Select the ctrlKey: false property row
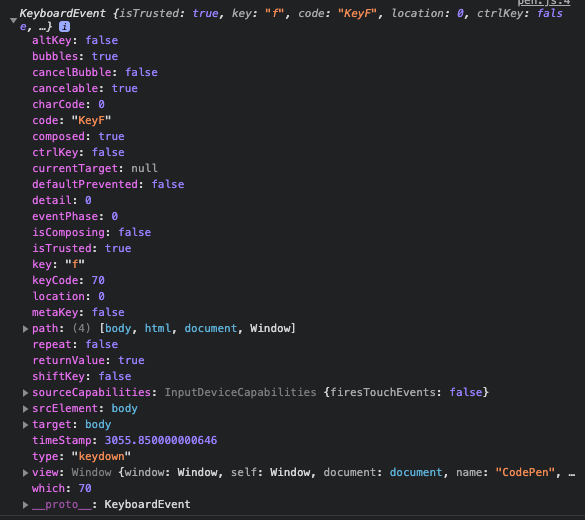This screenshot has height=520, width=585. [x=78, y=153]
